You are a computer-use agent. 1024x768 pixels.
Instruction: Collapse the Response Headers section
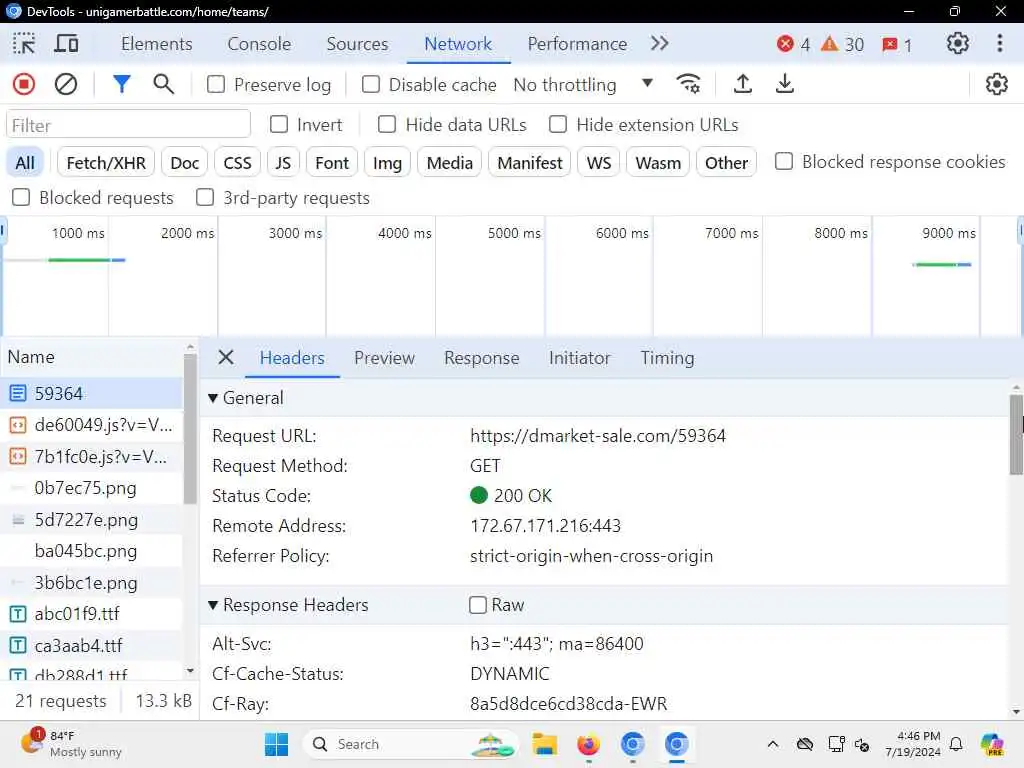[x=213, y=605]
